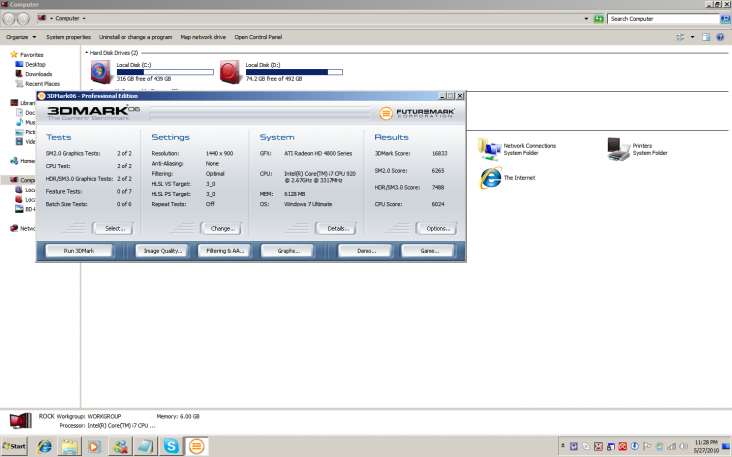Click the Action Center flag icon
Screen dimensions: 732x457
[647, 447]
